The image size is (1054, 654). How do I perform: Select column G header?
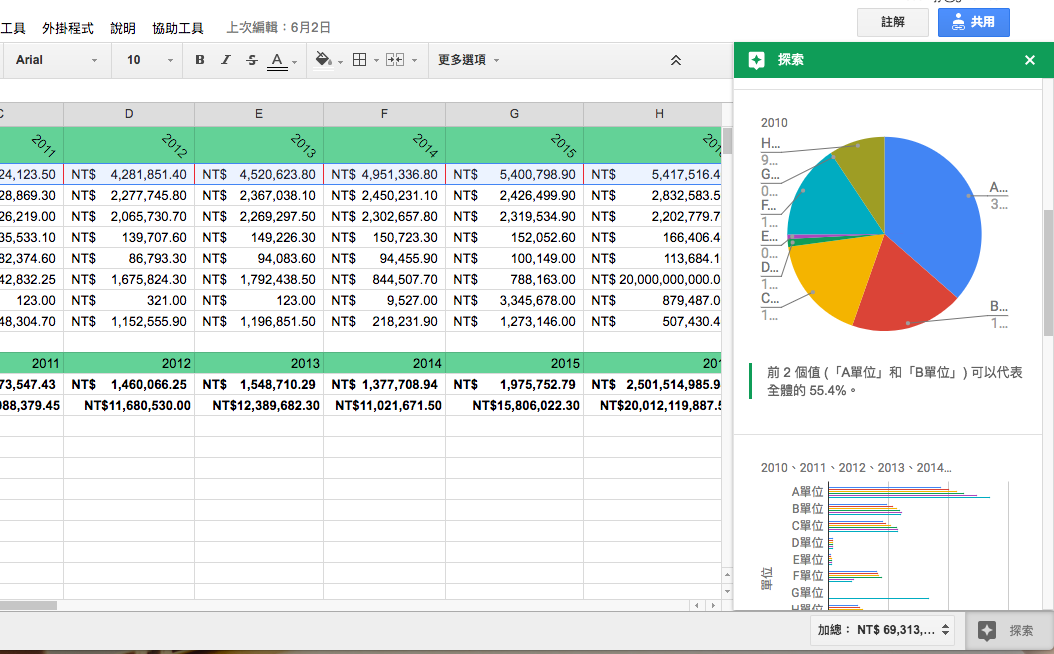(x=514, y=114)
